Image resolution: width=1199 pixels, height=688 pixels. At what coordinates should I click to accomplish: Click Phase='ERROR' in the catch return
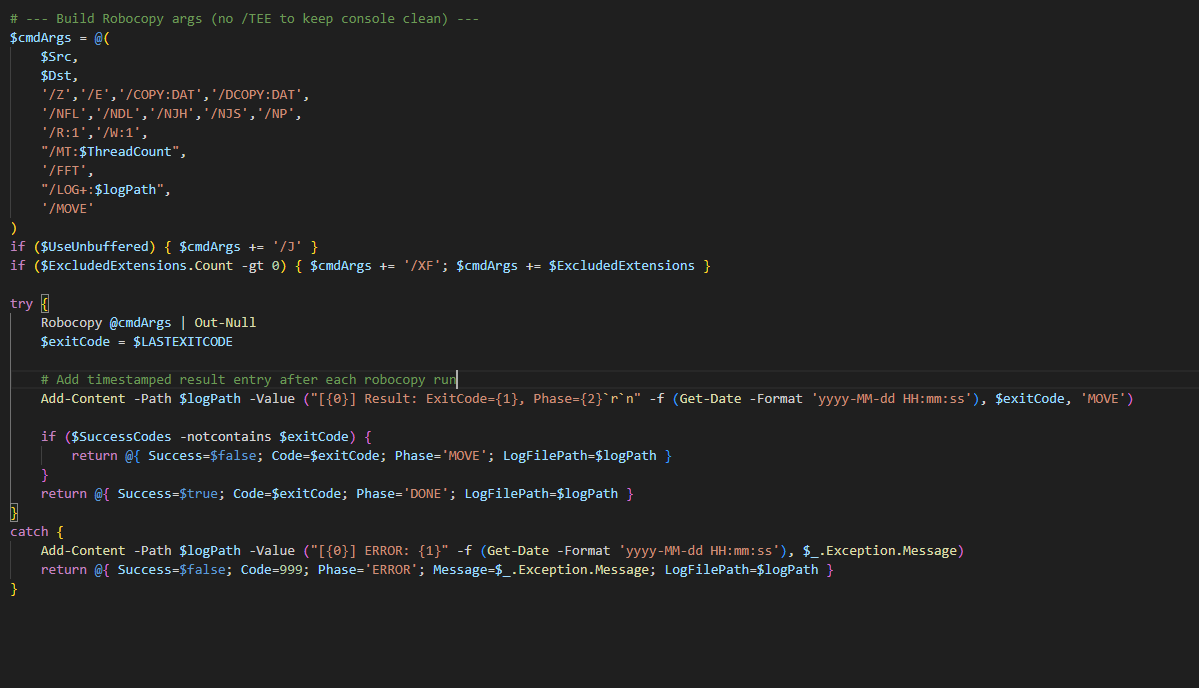click(368, 570)
